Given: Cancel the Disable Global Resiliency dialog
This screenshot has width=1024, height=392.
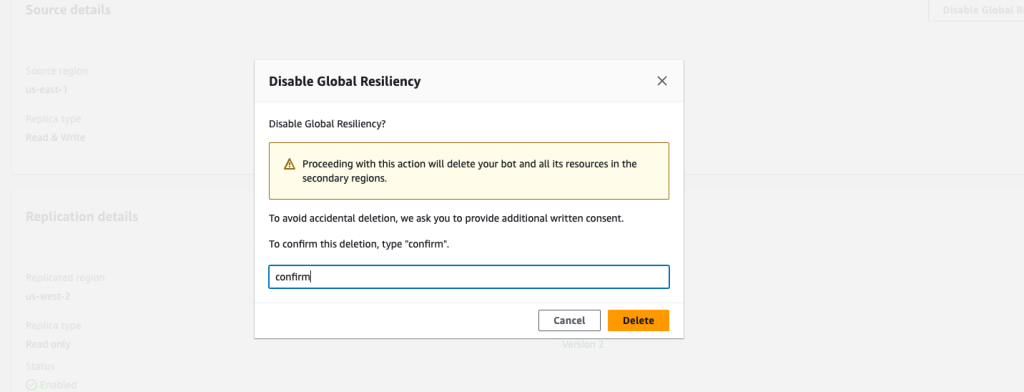Looking at the screenshot, I should coord(569,320).
